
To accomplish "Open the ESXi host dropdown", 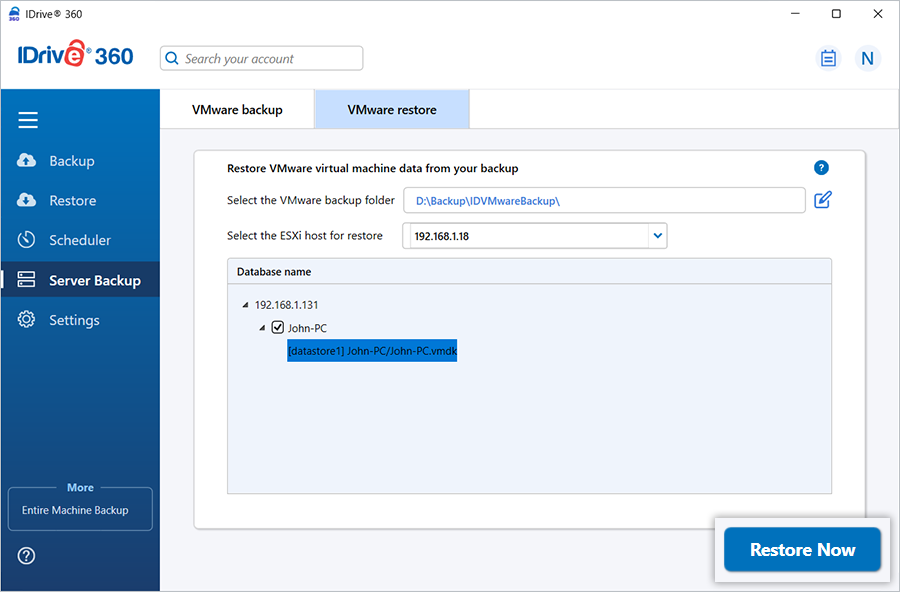I will pyautogui.click(x=657, y=236).
